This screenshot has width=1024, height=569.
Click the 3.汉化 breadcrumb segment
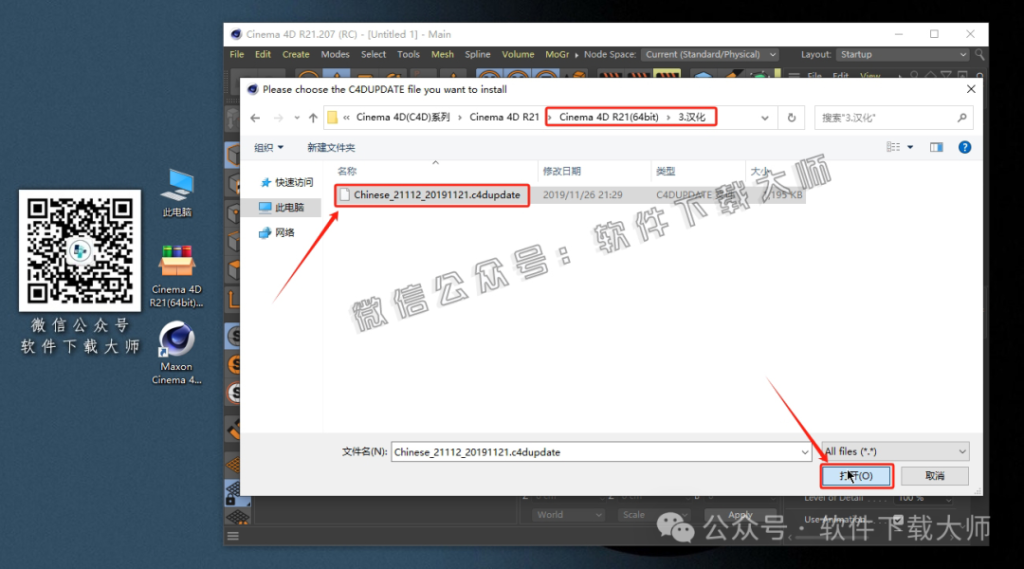(692, 117)
